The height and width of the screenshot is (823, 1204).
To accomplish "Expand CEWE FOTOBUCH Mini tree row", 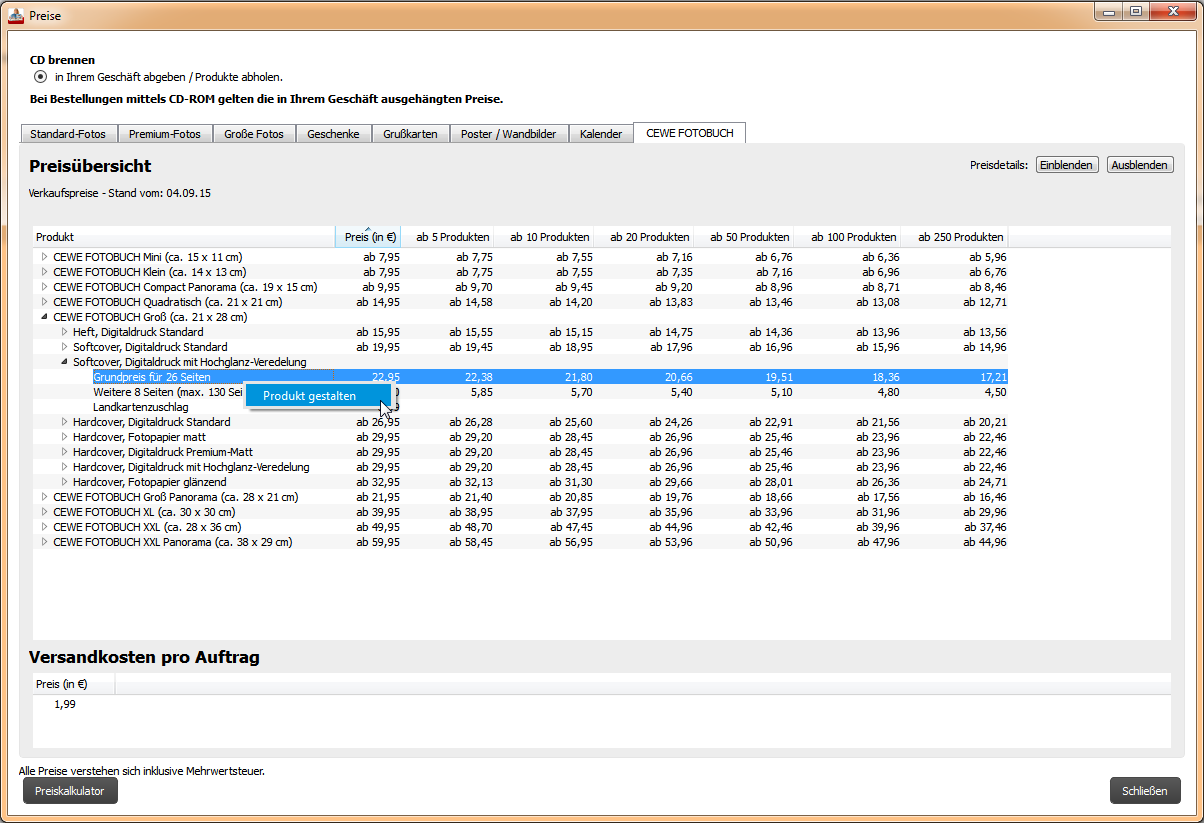I will point(44,257).
